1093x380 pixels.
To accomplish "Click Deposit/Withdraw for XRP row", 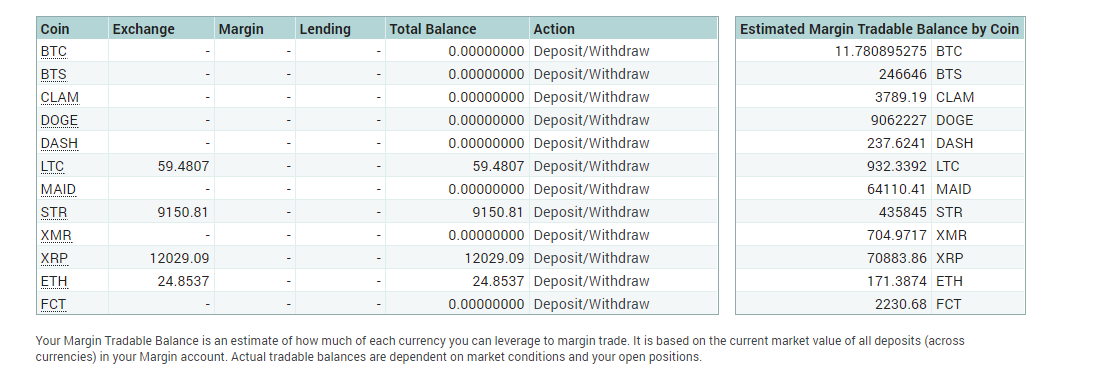I will point(591,258).
